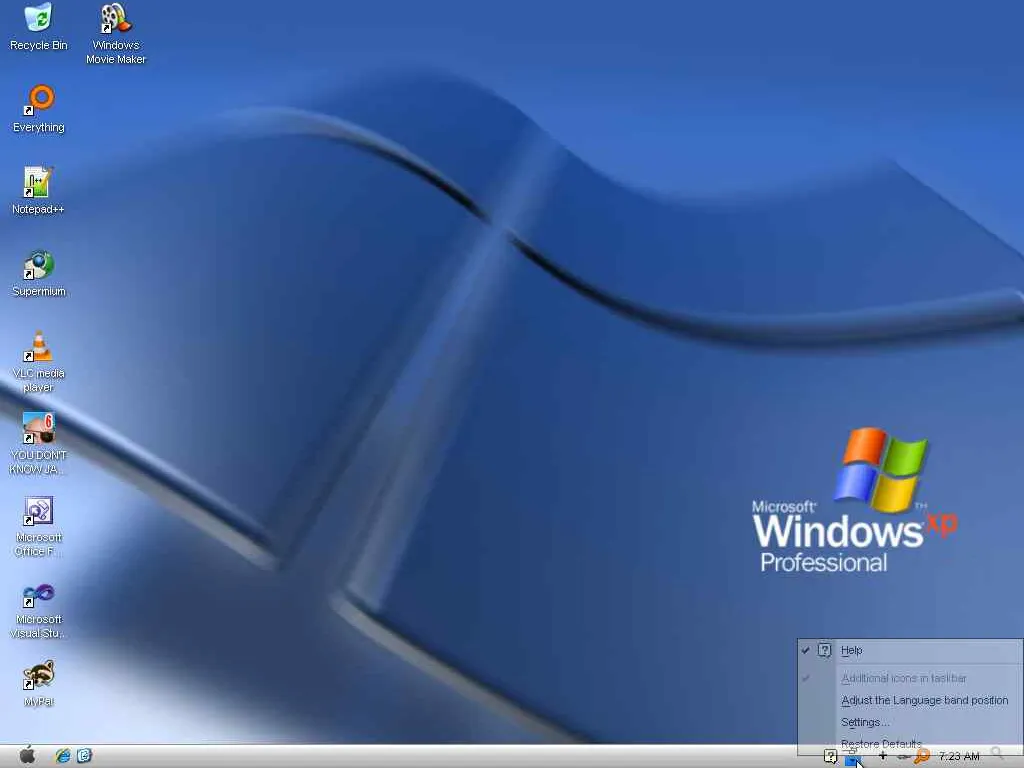Image resolution: width=1024 pixels, height=768 pixels.
Task: Choose Adjust the Language band position
Action: 910,700
